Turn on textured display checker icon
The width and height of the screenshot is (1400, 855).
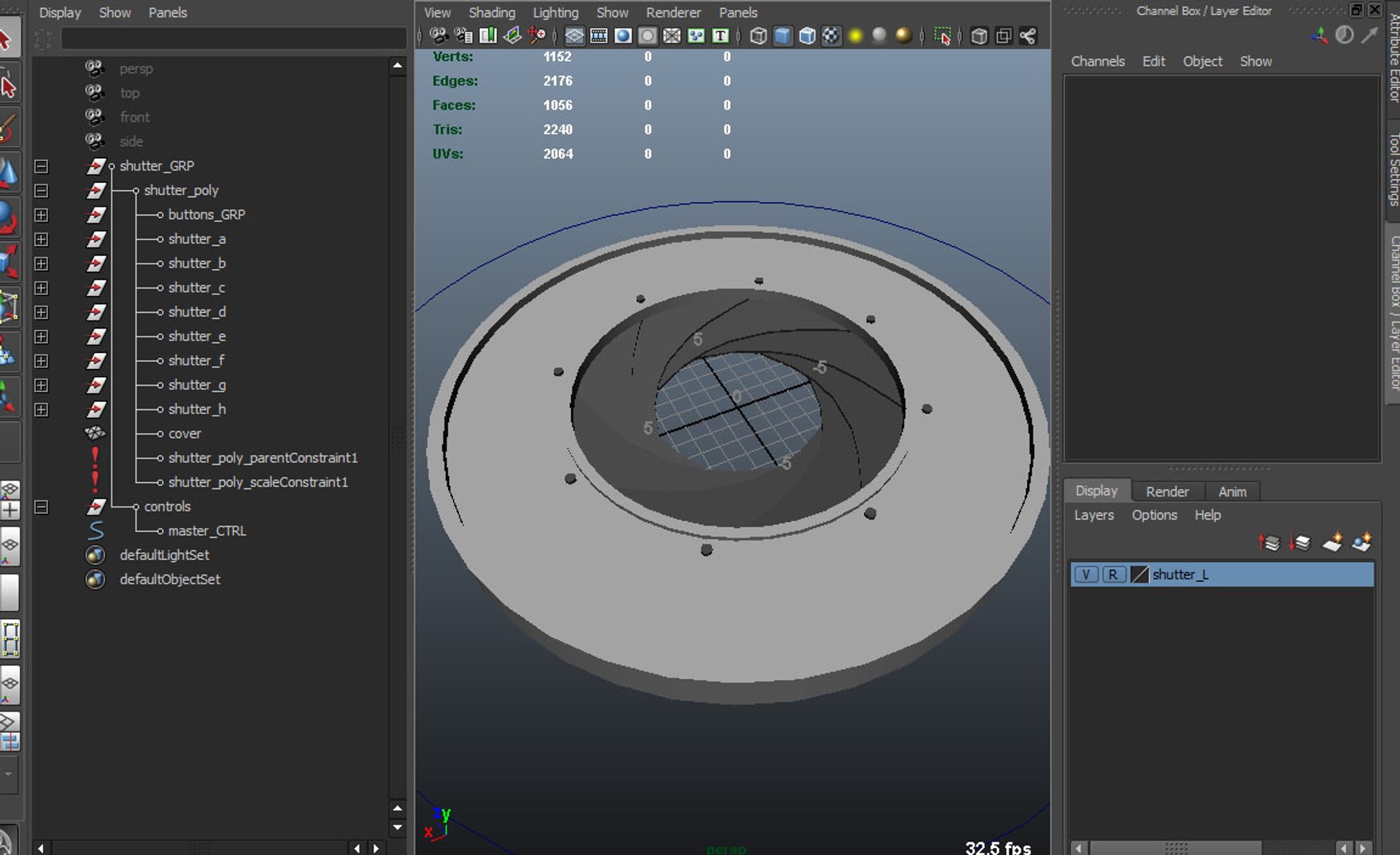point(831,36)
